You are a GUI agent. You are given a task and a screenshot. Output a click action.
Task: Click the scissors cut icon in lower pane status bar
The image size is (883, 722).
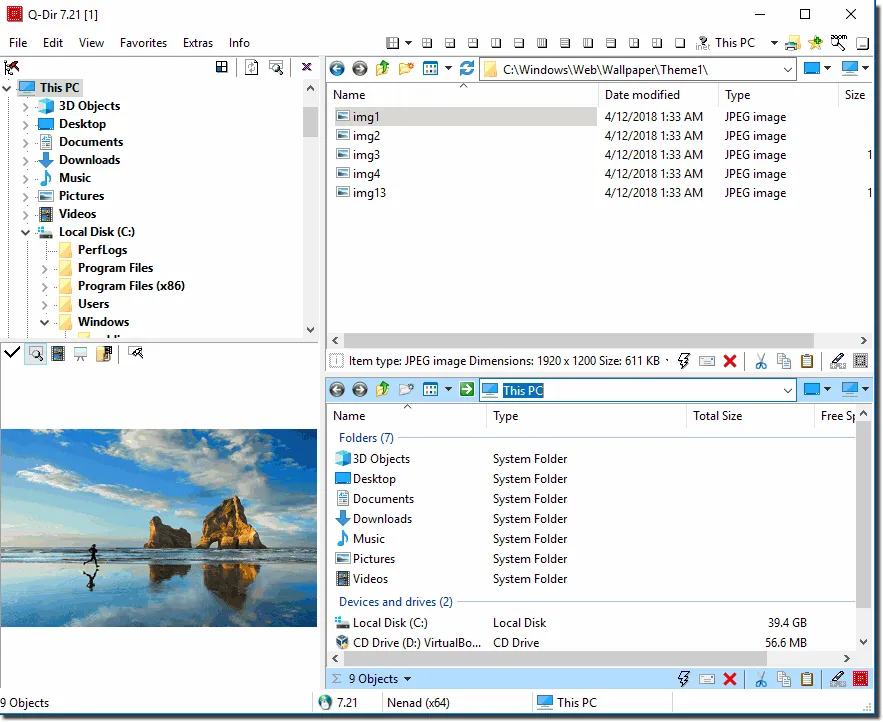tap(761, 679)
